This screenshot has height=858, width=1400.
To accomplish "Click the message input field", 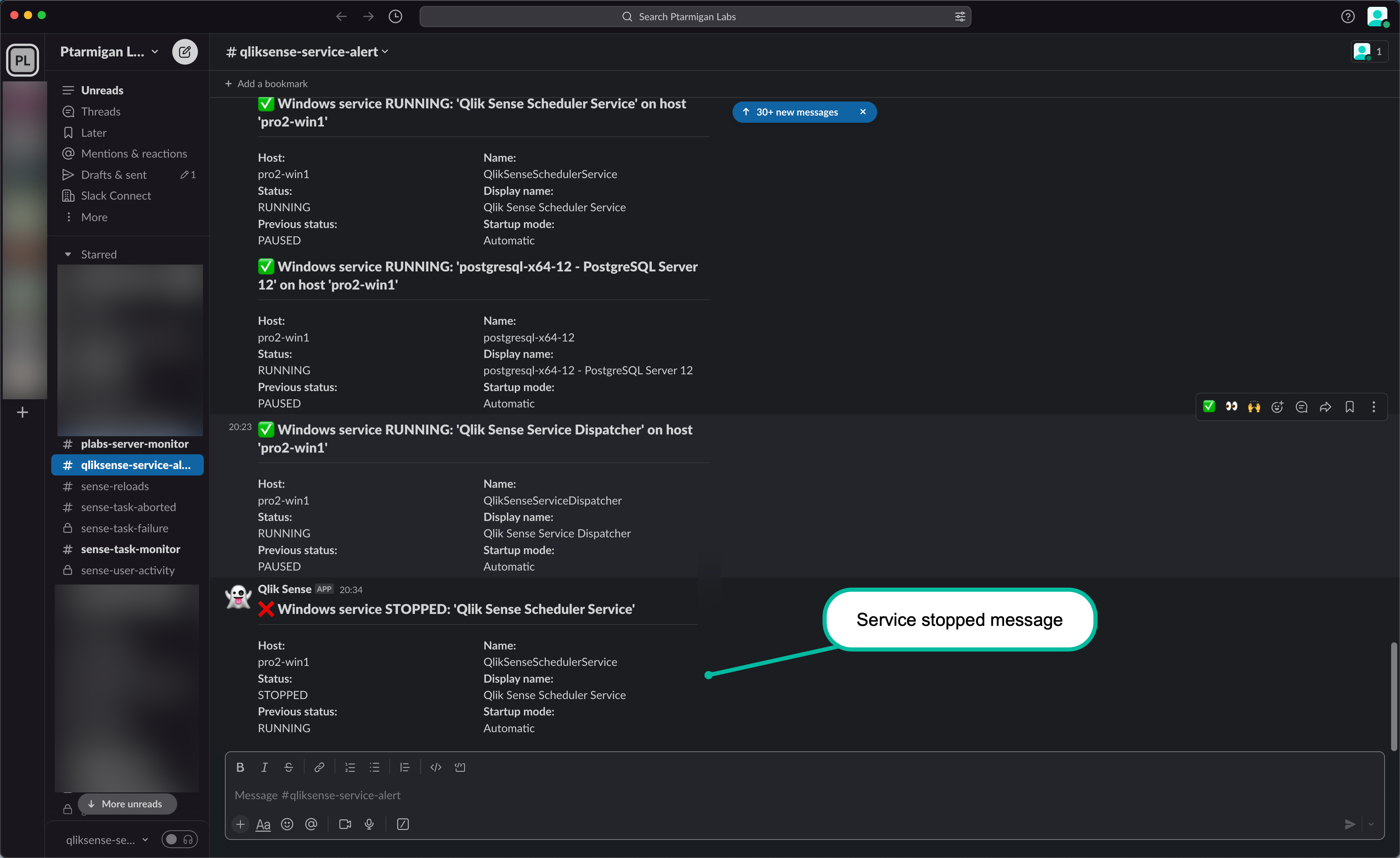I will (x=795, y=795).
